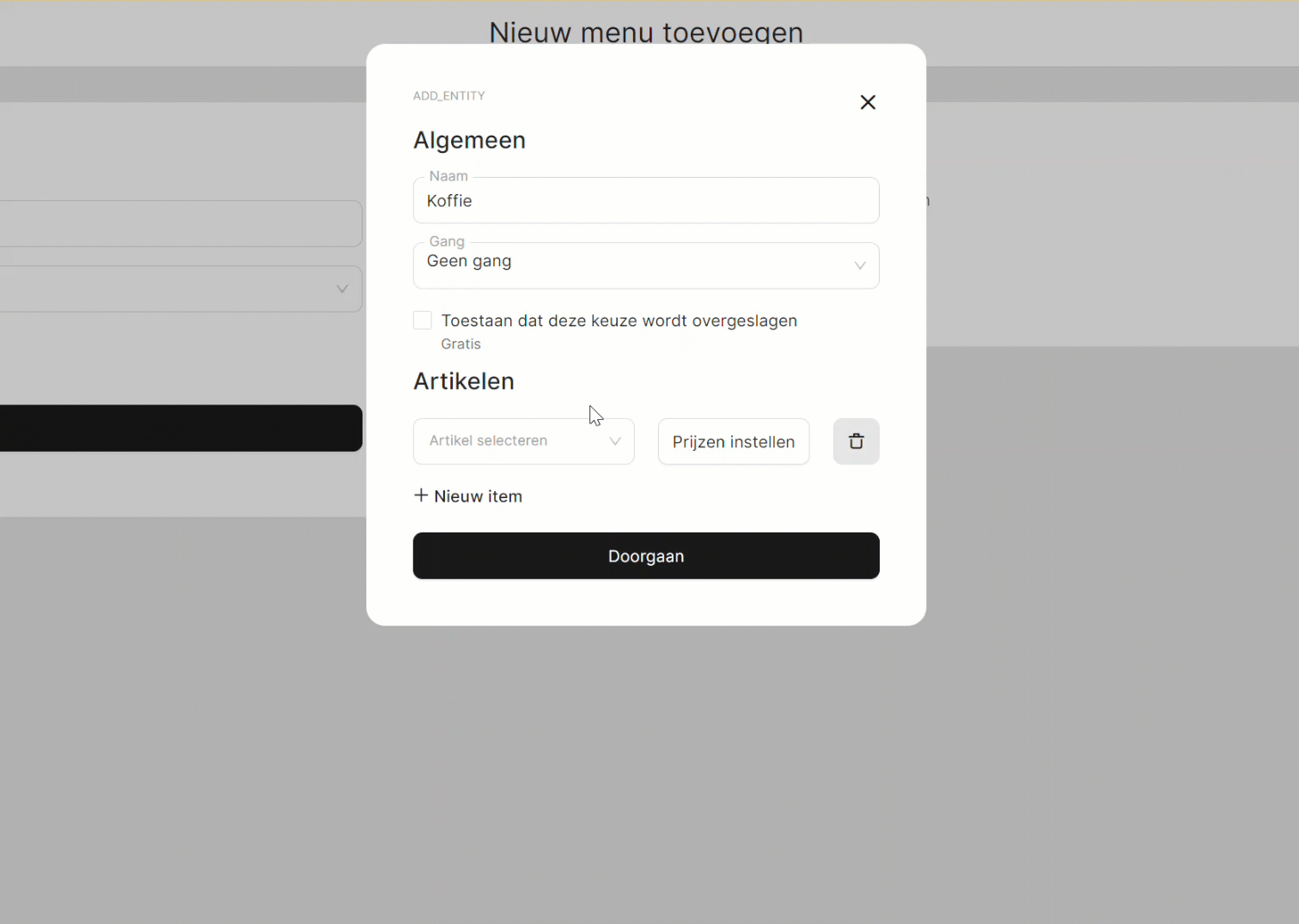This screenshot has width=1299, height=924.
Task: Open the Gang dropdown showing 'Geen gang'
Action: pyautogui.click(x=636, y=265)
